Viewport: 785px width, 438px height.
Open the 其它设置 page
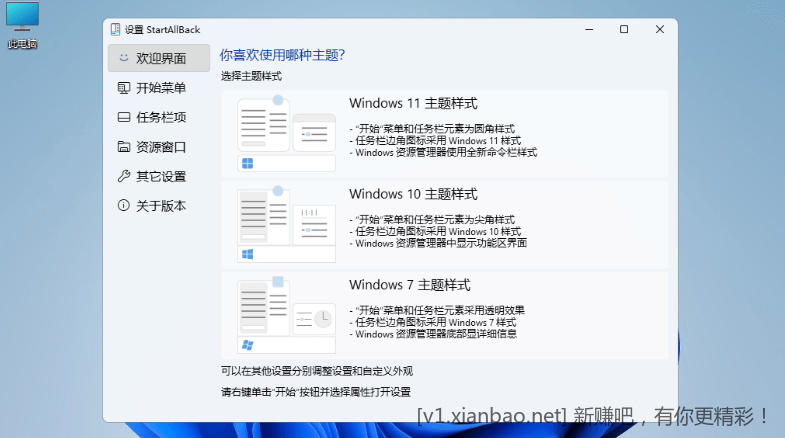pos(159,176)
